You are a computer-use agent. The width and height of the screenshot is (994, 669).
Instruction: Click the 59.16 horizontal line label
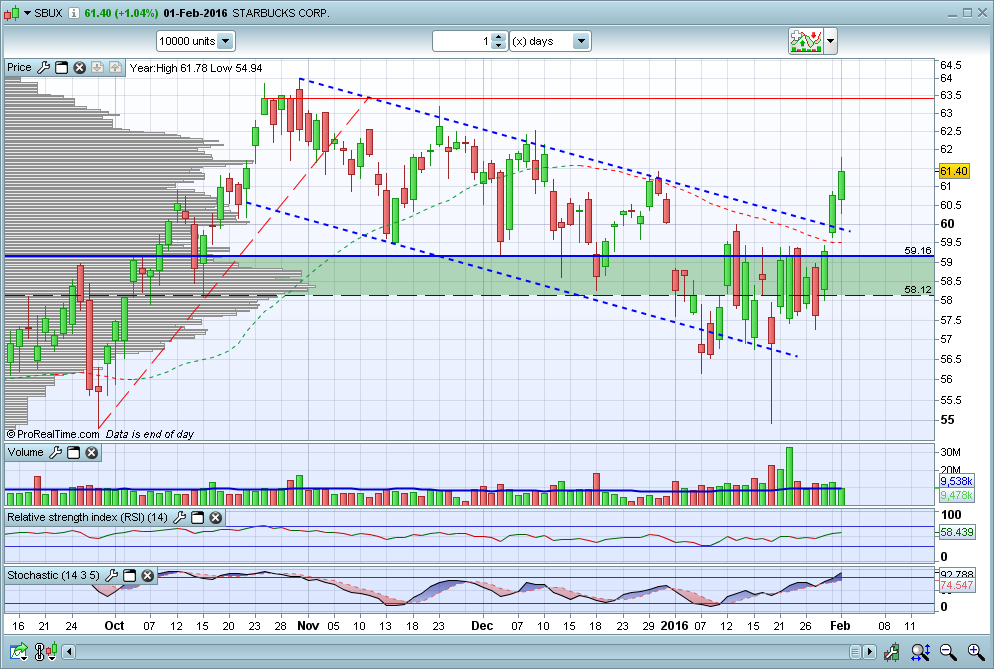pyautogui.click(x=918, y=250)
